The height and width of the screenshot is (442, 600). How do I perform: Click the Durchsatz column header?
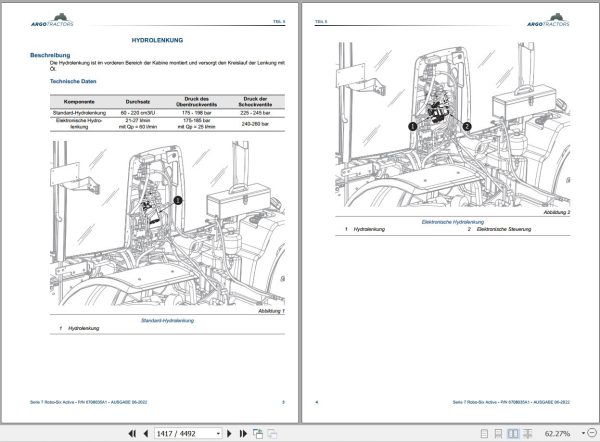138,102
